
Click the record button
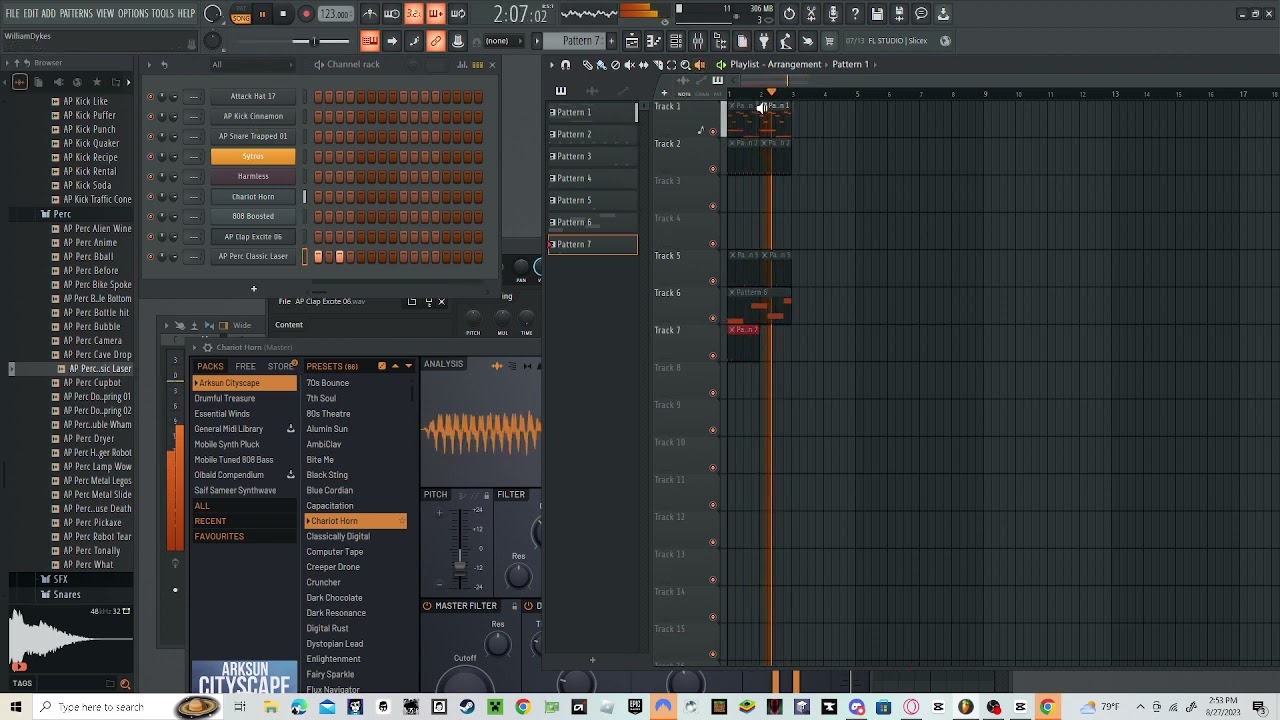306,14
